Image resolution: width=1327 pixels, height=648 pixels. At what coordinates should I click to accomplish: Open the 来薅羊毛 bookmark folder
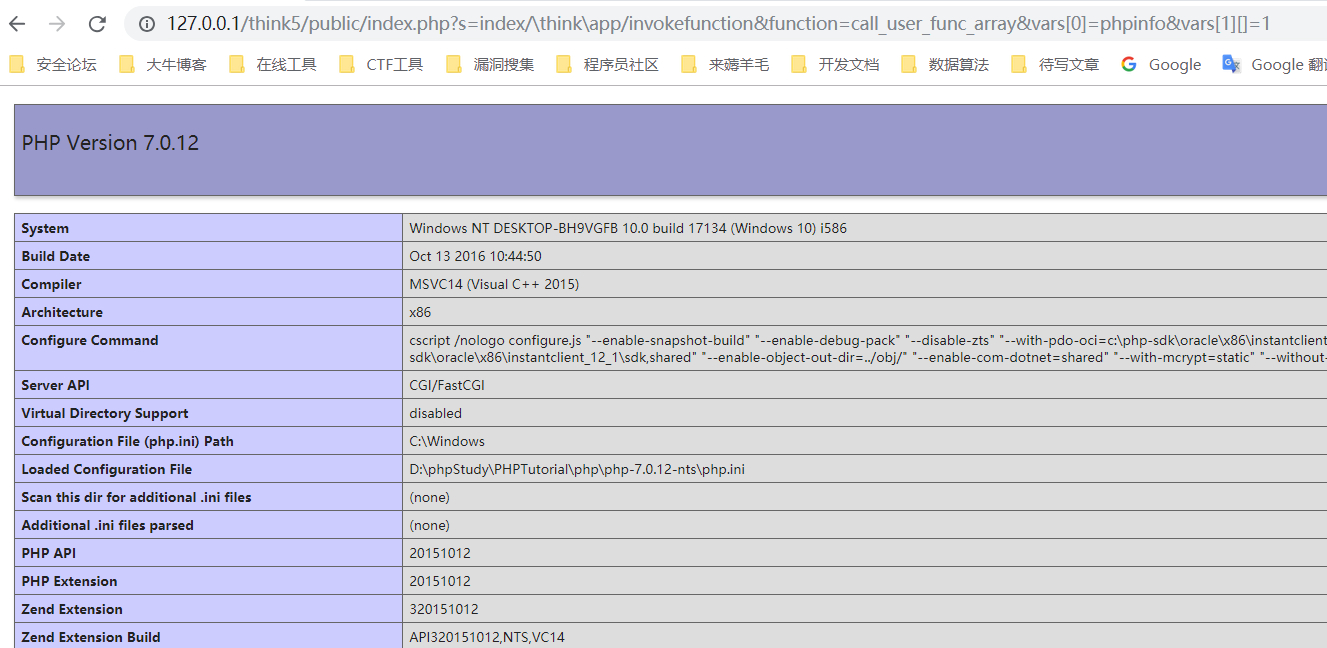click(x=725, y=65)
